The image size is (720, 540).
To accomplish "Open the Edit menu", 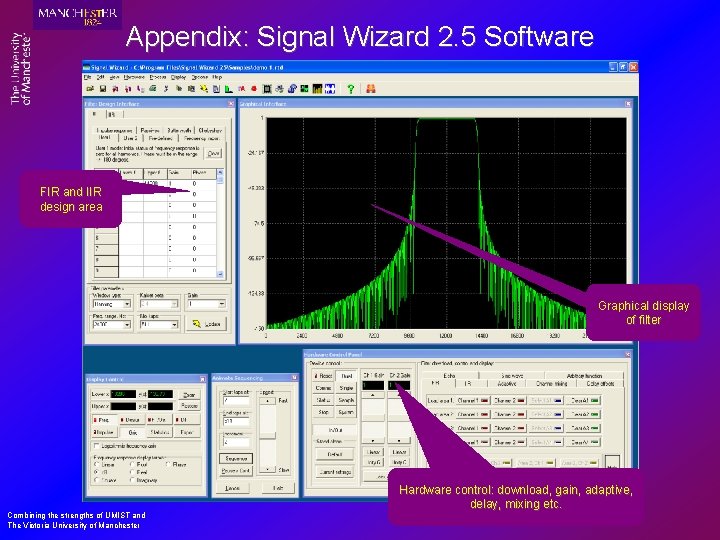I will click(101, 77).
